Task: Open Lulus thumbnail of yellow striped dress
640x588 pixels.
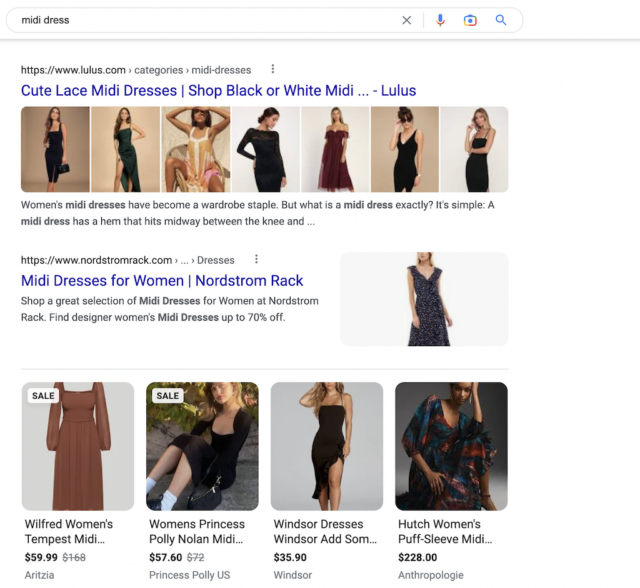Action: pos(196,149)
